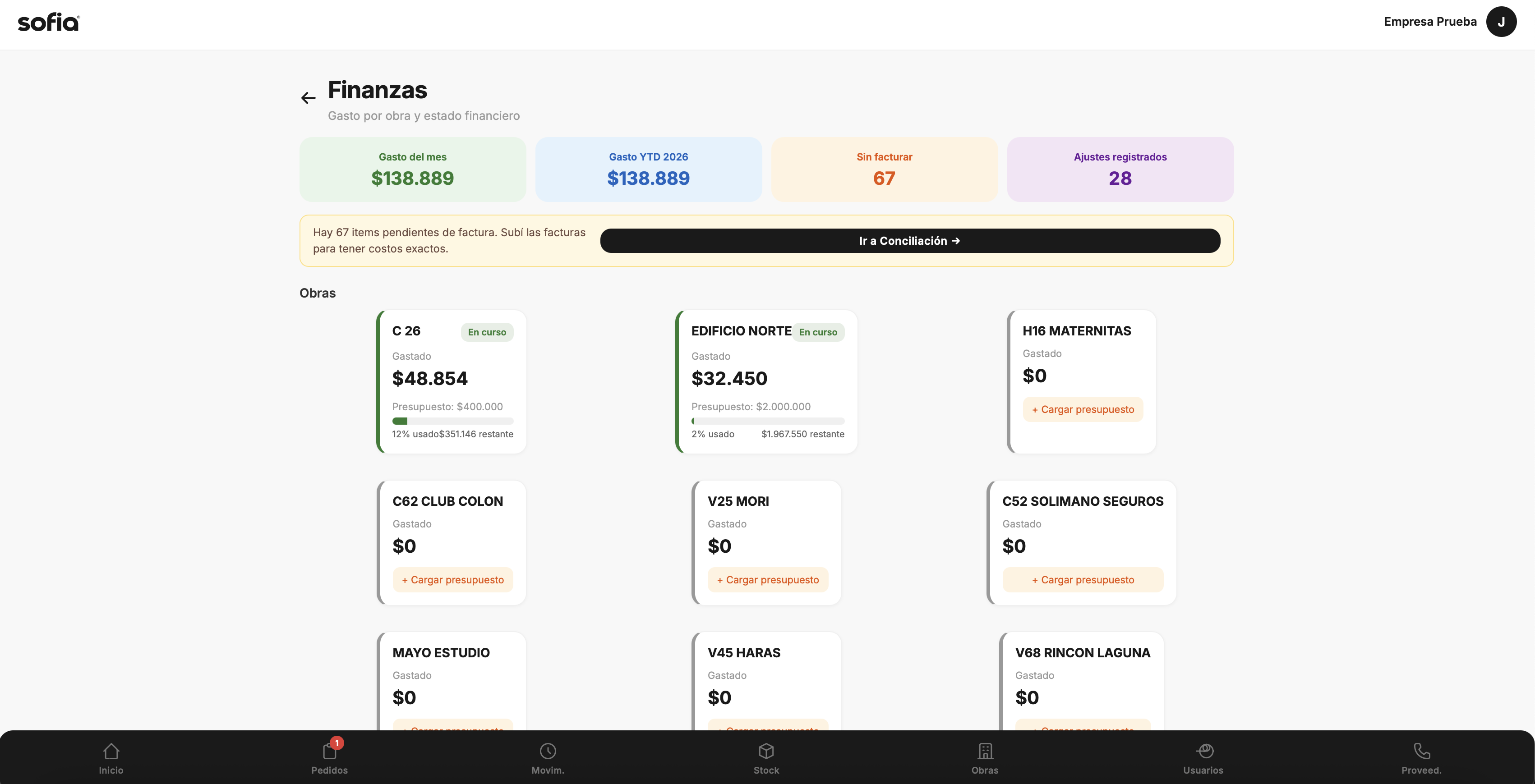Image resolution: width=1535 pixels, height=784 pixels.
Task: Load a budget for C62 CLUB COLON
Action: tap(452, 580)
